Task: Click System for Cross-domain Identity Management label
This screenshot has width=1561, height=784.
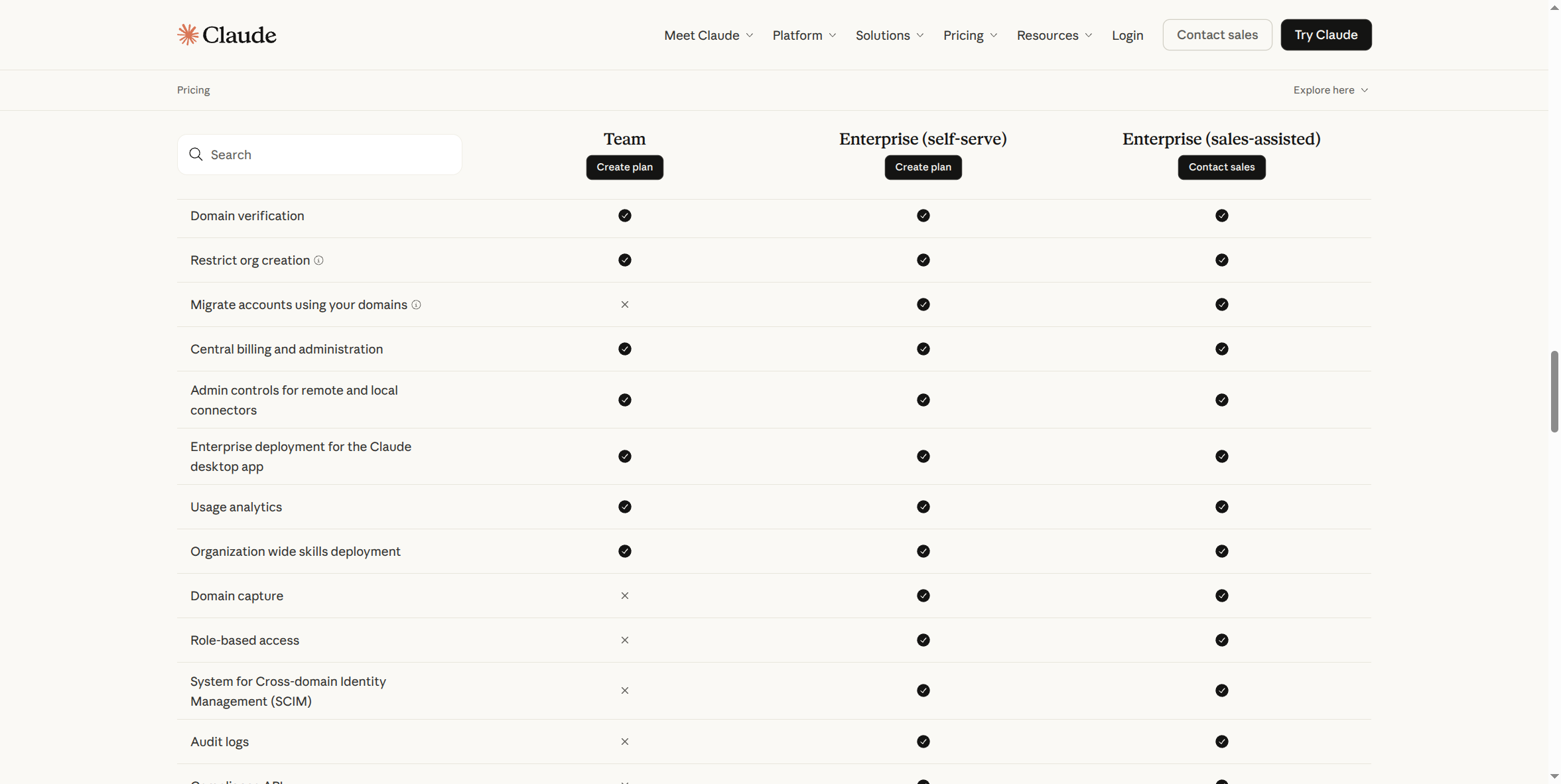Action: (x=288, y=691)
